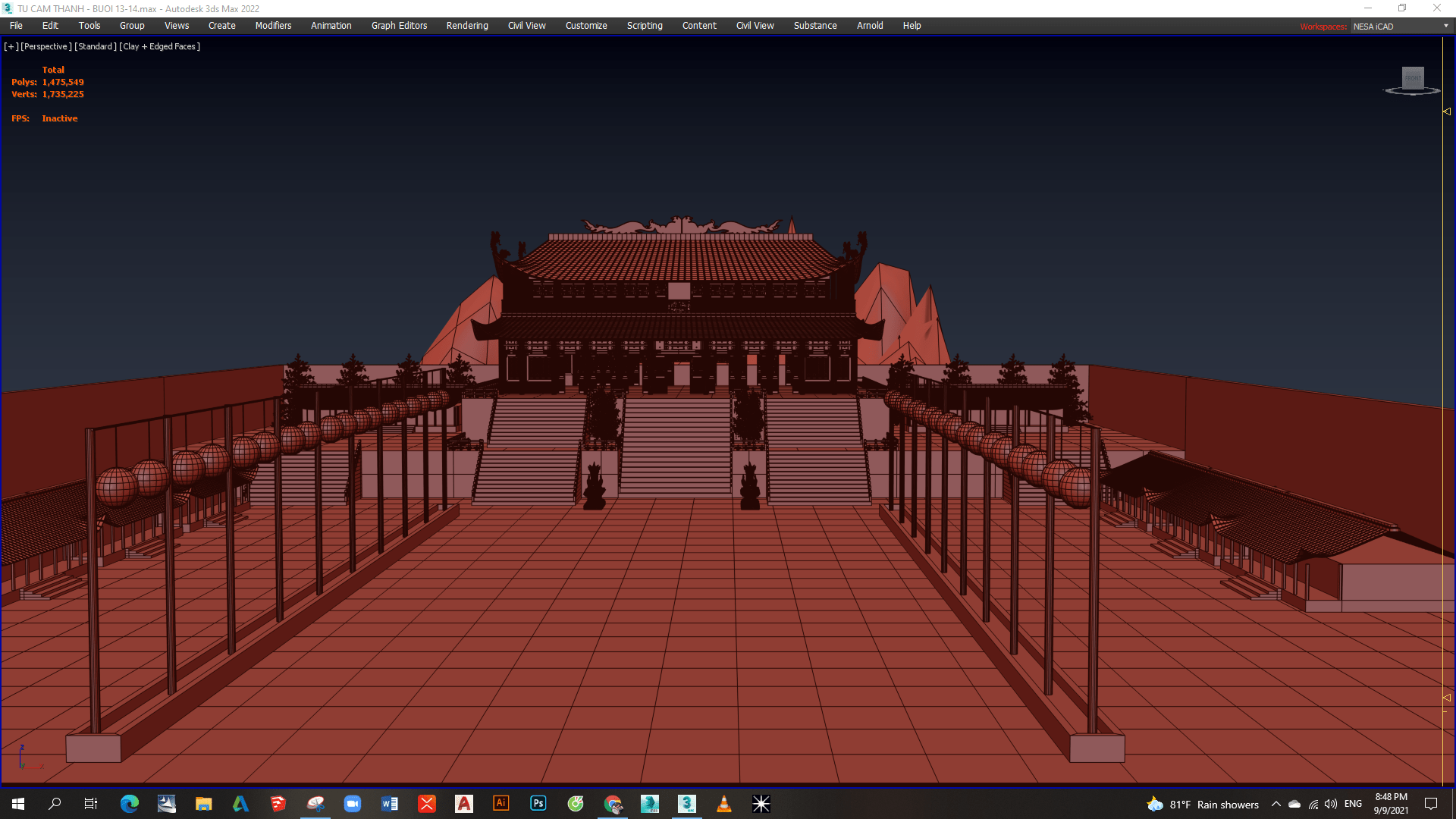Open the Modifiers menu
This screenshot has width=1456, height=819.
pos(273,26)
